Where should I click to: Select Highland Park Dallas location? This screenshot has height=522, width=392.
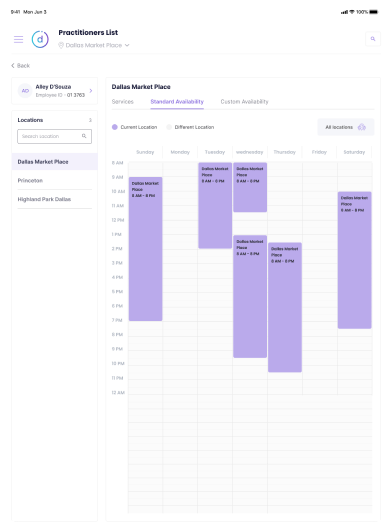click(55, 199)
